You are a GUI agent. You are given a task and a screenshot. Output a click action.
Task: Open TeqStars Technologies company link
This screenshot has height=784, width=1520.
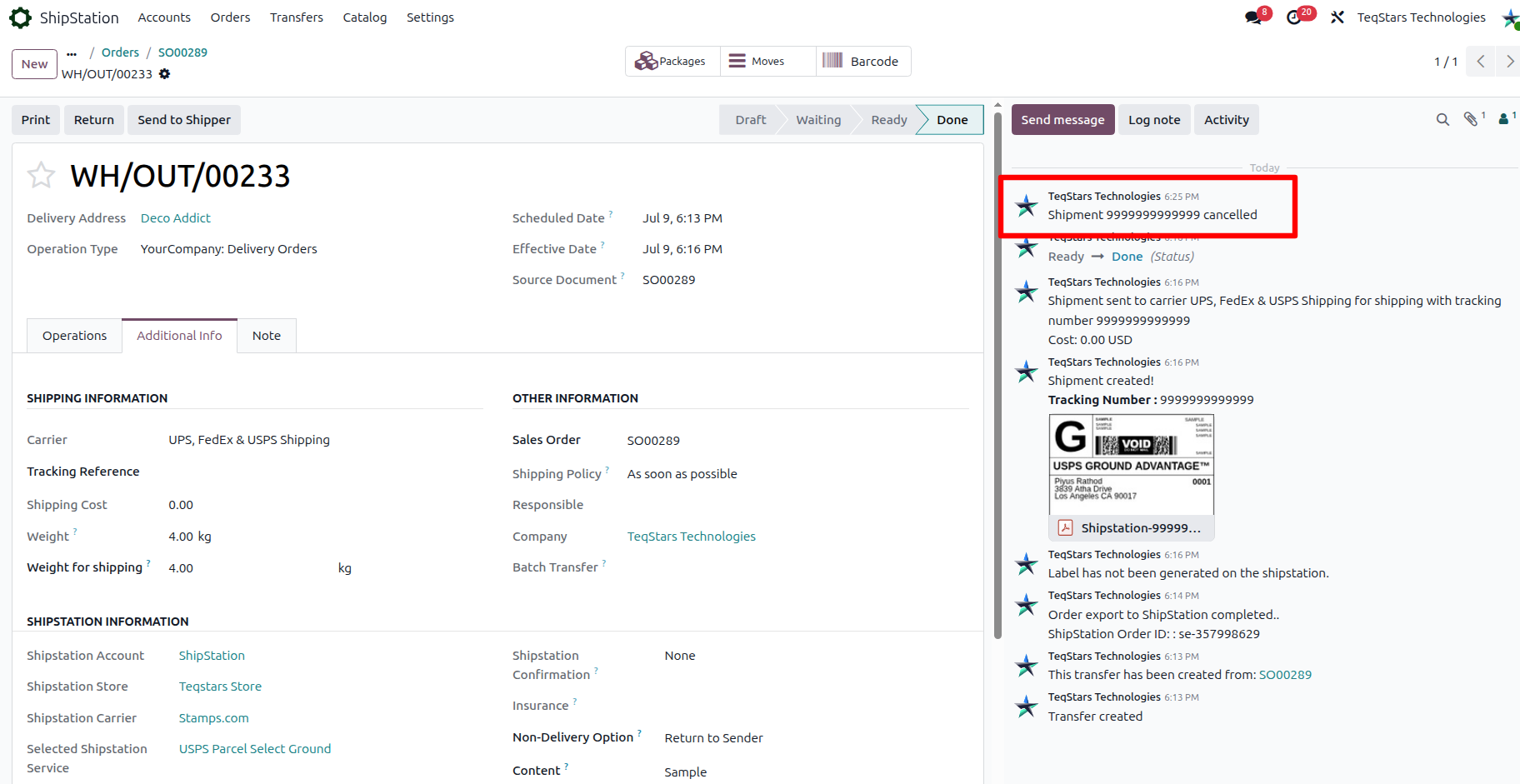pyautogui.click(x=692, y=537)
